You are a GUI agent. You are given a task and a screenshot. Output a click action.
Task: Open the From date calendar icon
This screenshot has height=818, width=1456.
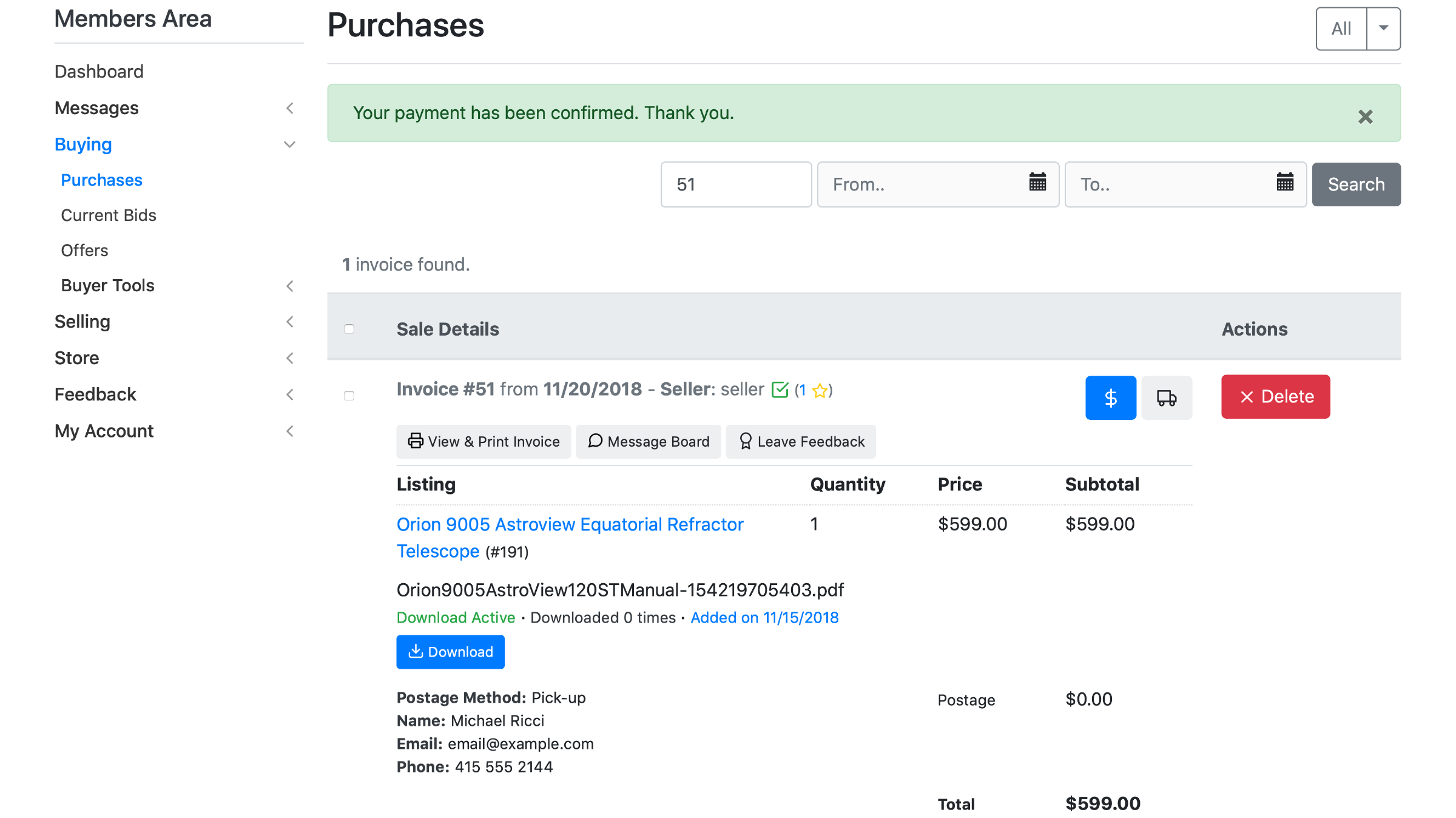pyautogui.click(x=1037, y=182)
